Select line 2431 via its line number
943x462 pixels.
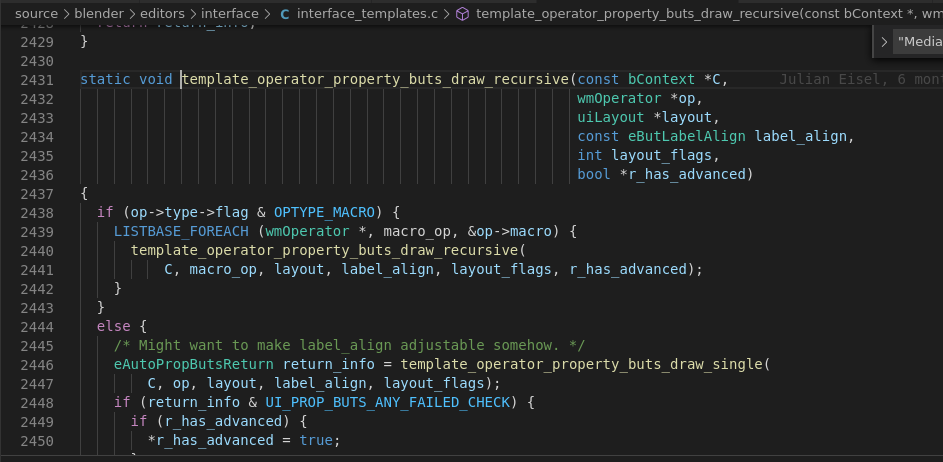(37, 80)
